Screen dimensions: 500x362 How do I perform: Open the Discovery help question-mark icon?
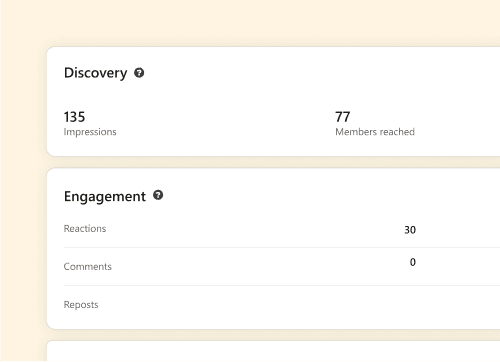(x=139, y=73)
